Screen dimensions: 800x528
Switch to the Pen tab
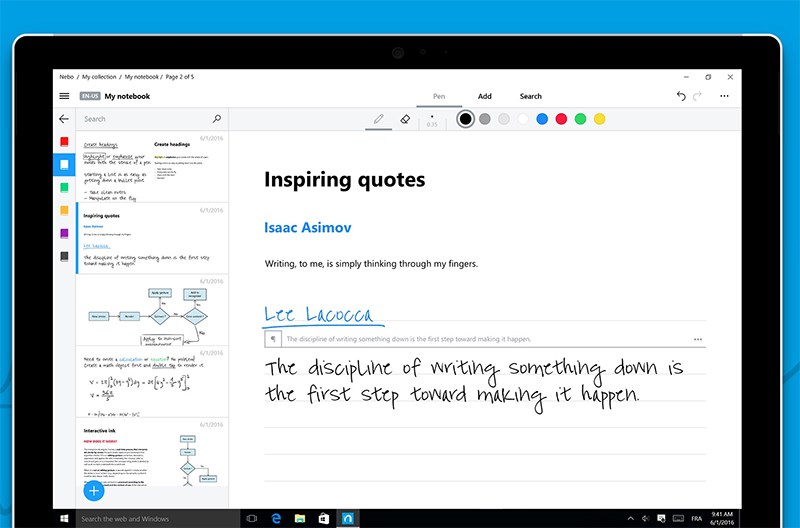click(439, 96)
